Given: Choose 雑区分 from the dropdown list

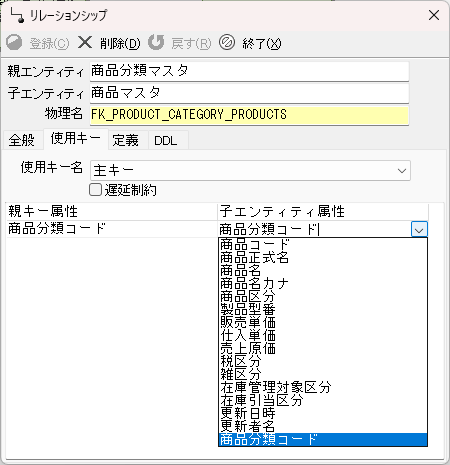Looking at the screenshot, I should 323,374.
